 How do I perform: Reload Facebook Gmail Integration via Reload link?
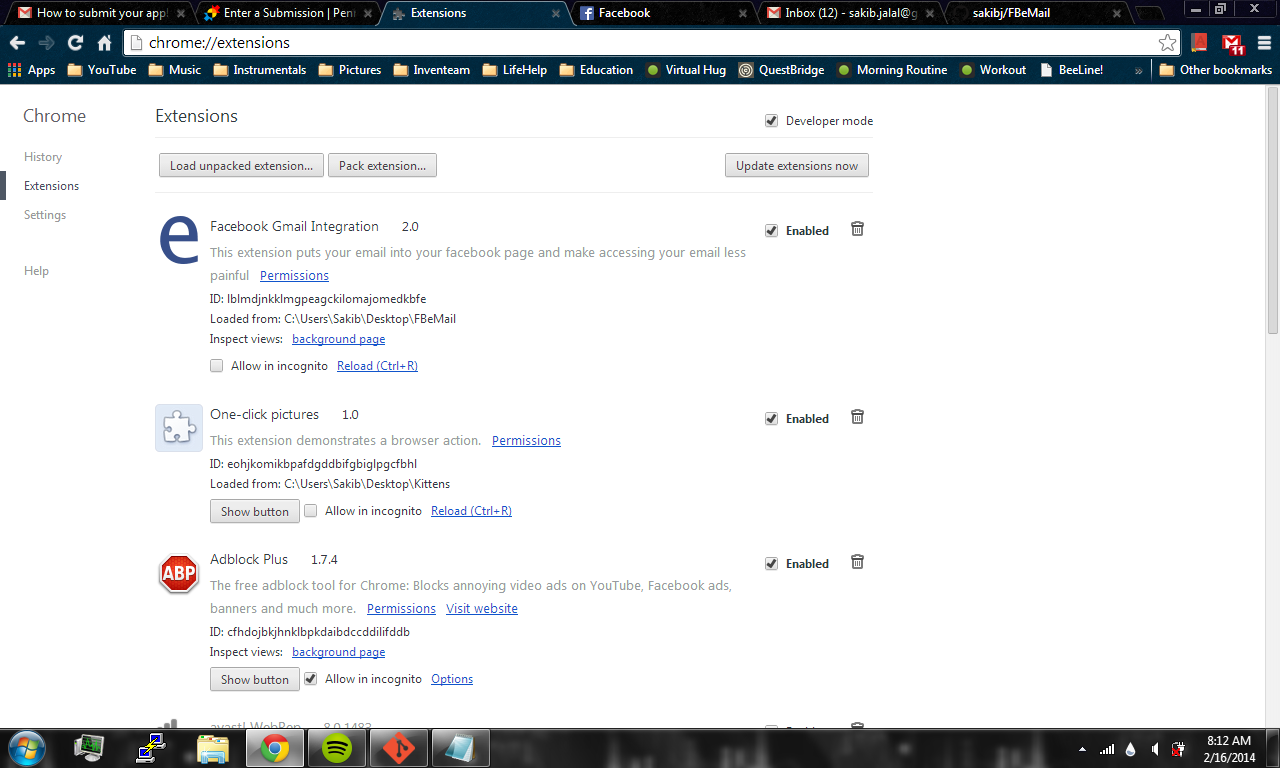[x=377, y=366]
